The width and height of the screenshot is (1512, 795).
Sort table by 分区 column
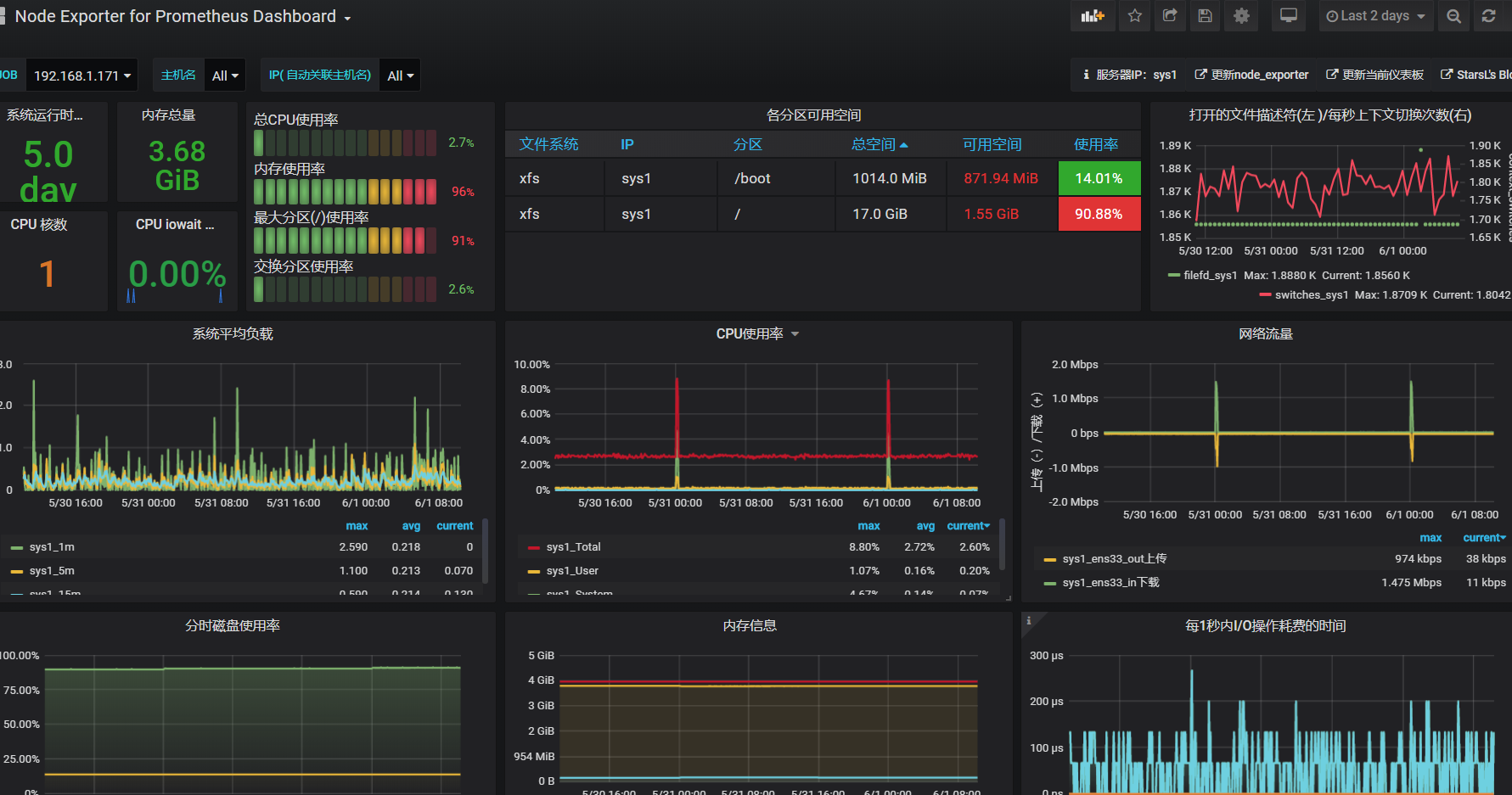click(748, 144)
